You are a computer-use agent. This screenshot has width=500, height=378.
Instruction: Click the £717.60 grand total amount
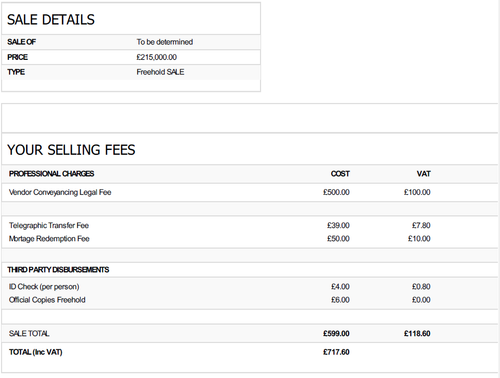336,352
